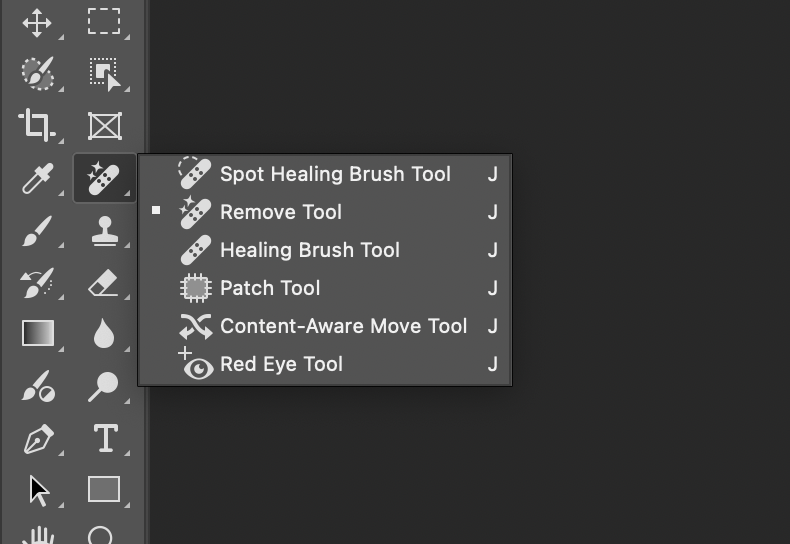Activate the History Brush tool
This screenshot has width=790, height=544.
(x=37, y=284)
